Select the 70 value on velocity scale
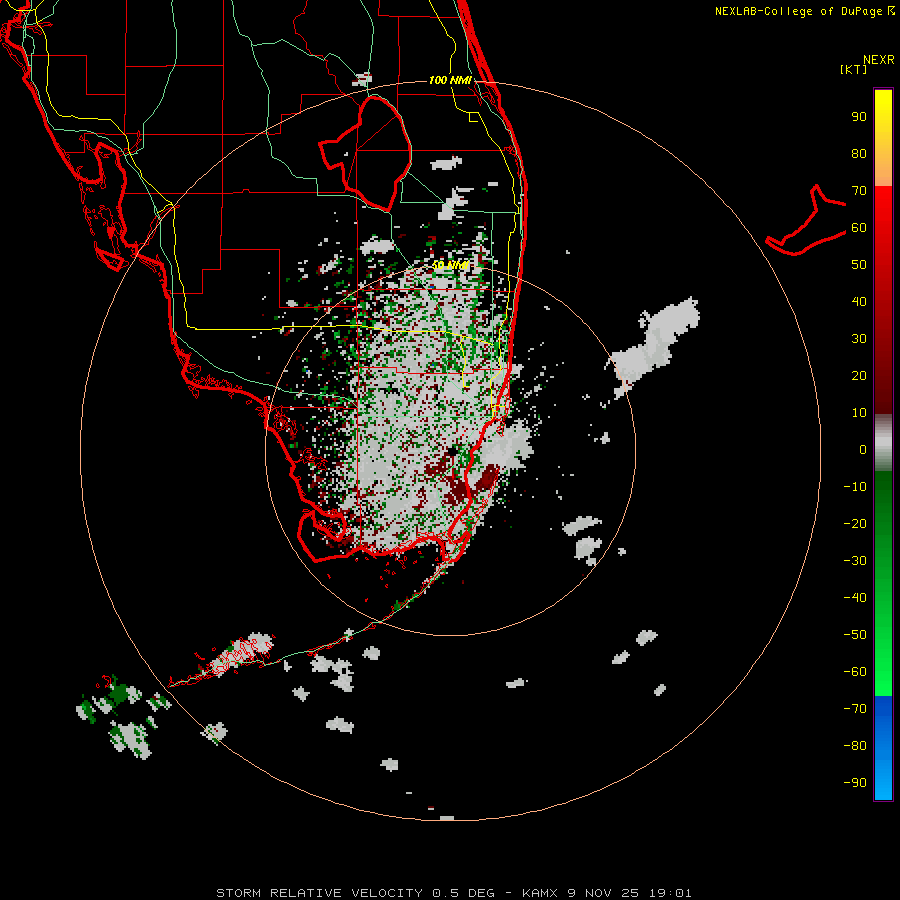Screen dimensions: 900x900 [859, 191]
